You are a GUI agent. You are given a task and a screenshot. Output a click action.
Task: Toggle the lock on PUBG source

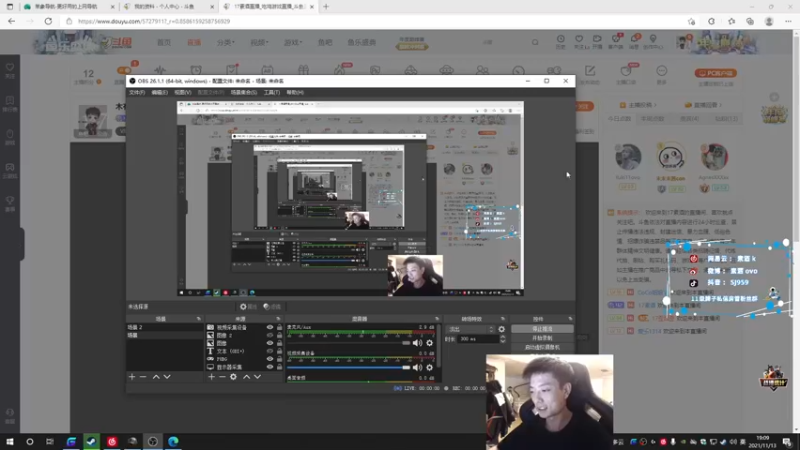coord(279,359)
